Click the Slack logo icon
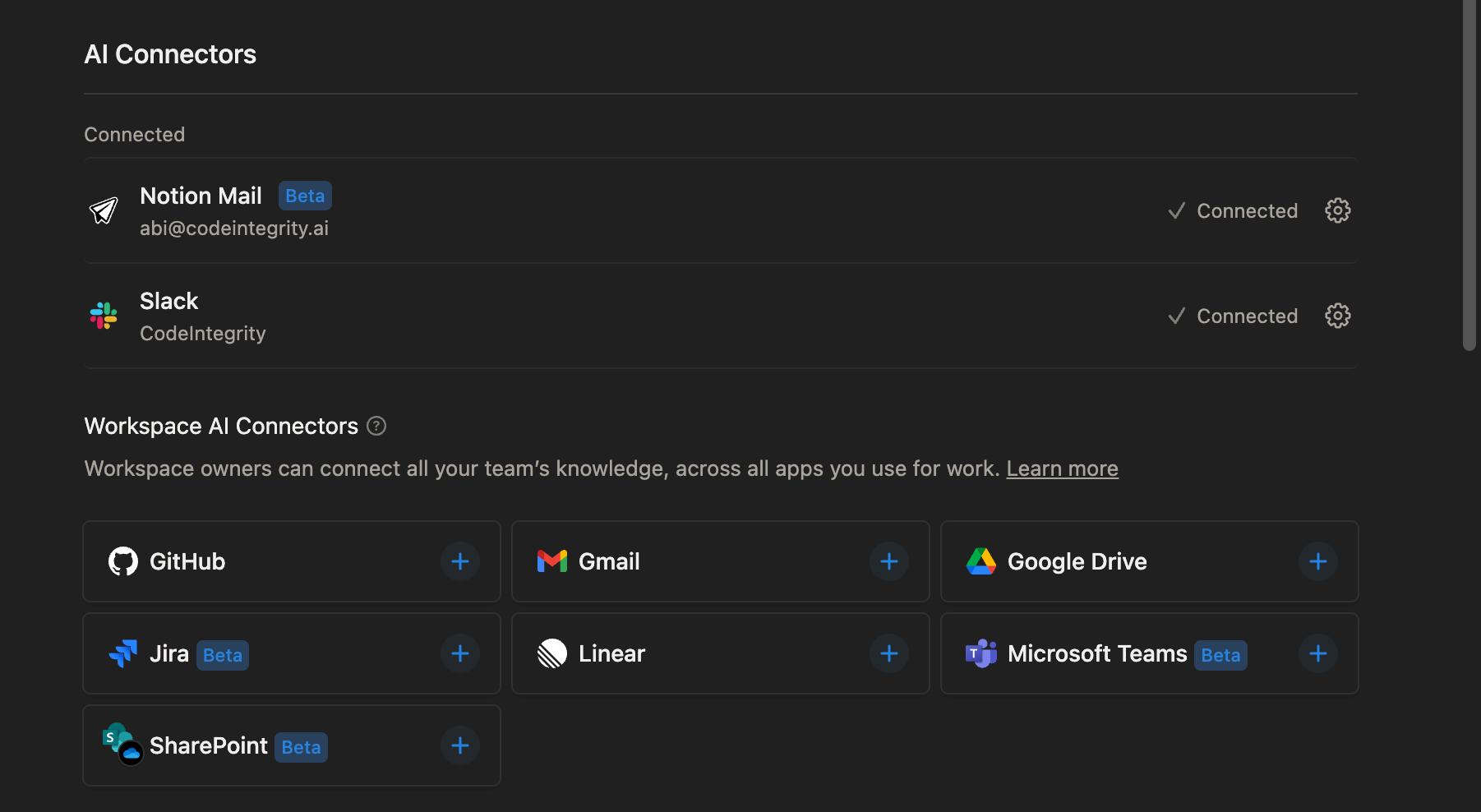 pyautogui.click(x=104, y=316)
